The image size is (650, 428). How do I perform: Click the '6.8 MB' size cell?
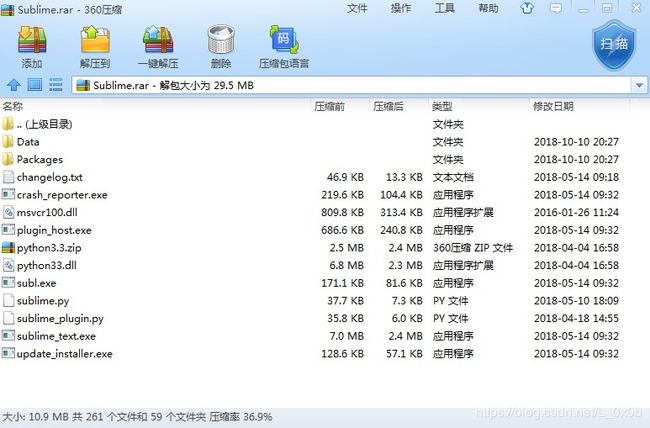(347, 265)
